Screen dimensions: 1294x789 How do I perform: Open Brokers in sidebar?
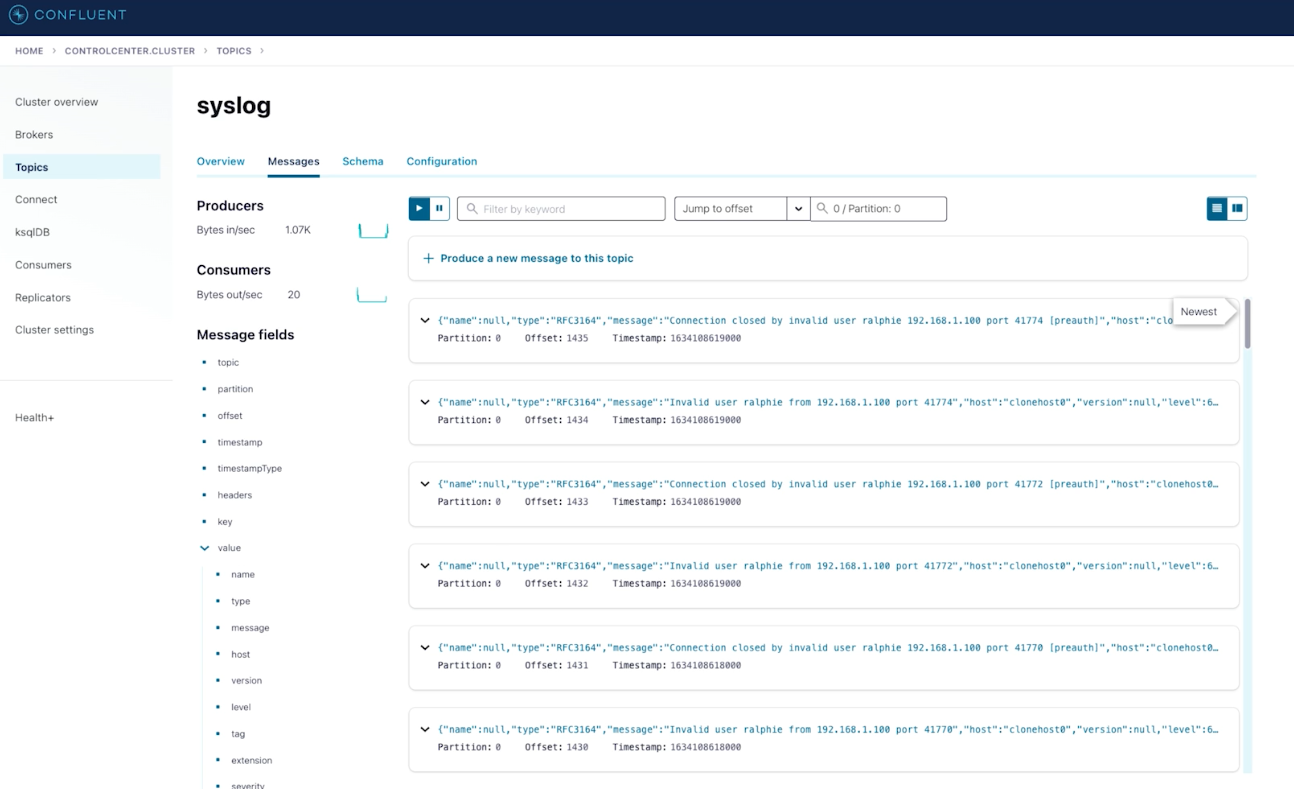[34, 134]
